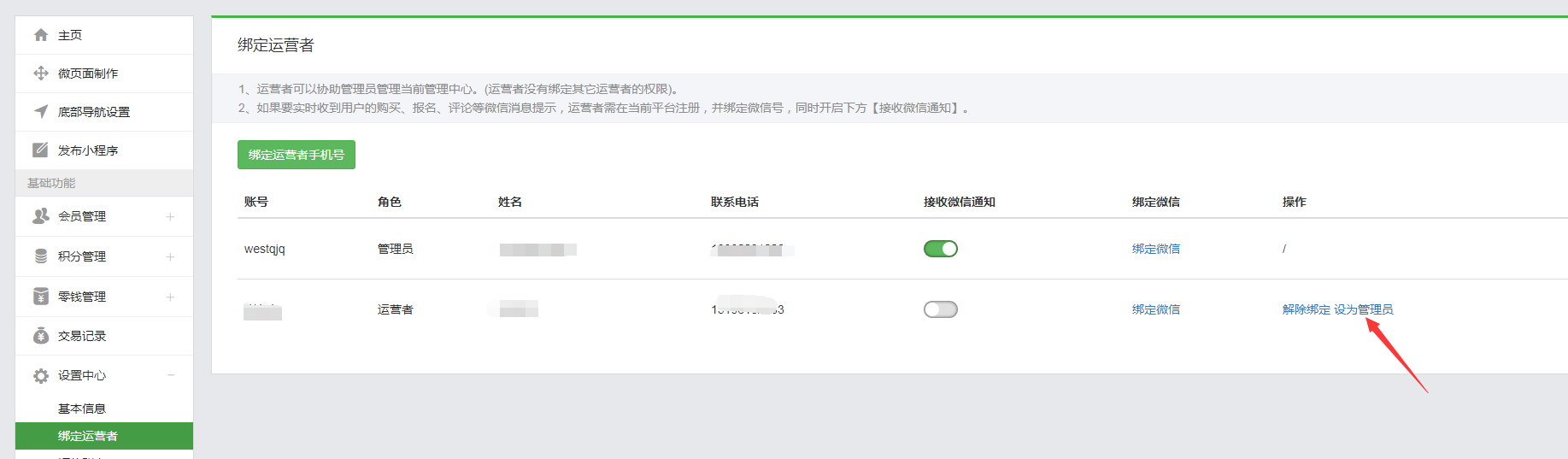Click the 零钱管理 wallet icon
This screenshot has height=459, width=1568.
pos(40,297)
